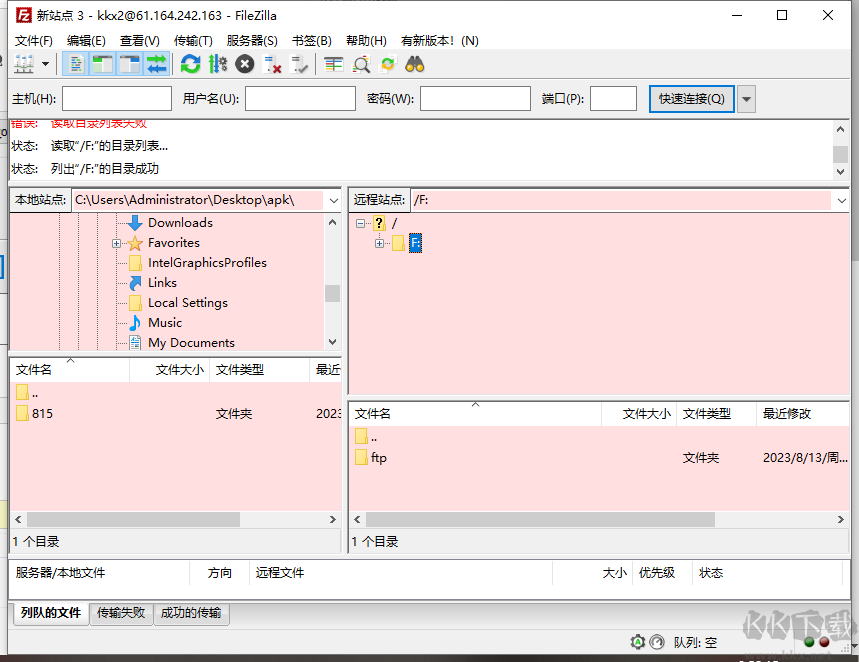Open the 传输 menu

pos(194,40)
